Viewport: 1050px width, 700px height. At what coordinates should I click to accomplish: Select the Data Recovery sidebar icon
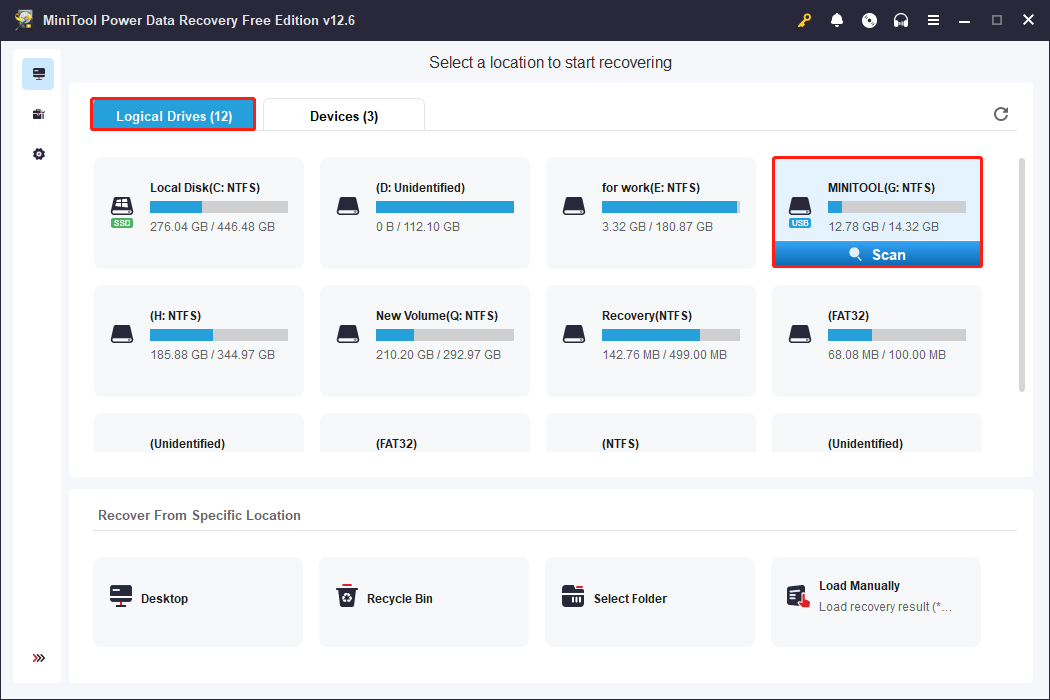pyautogui.click(x=38, y=73)
